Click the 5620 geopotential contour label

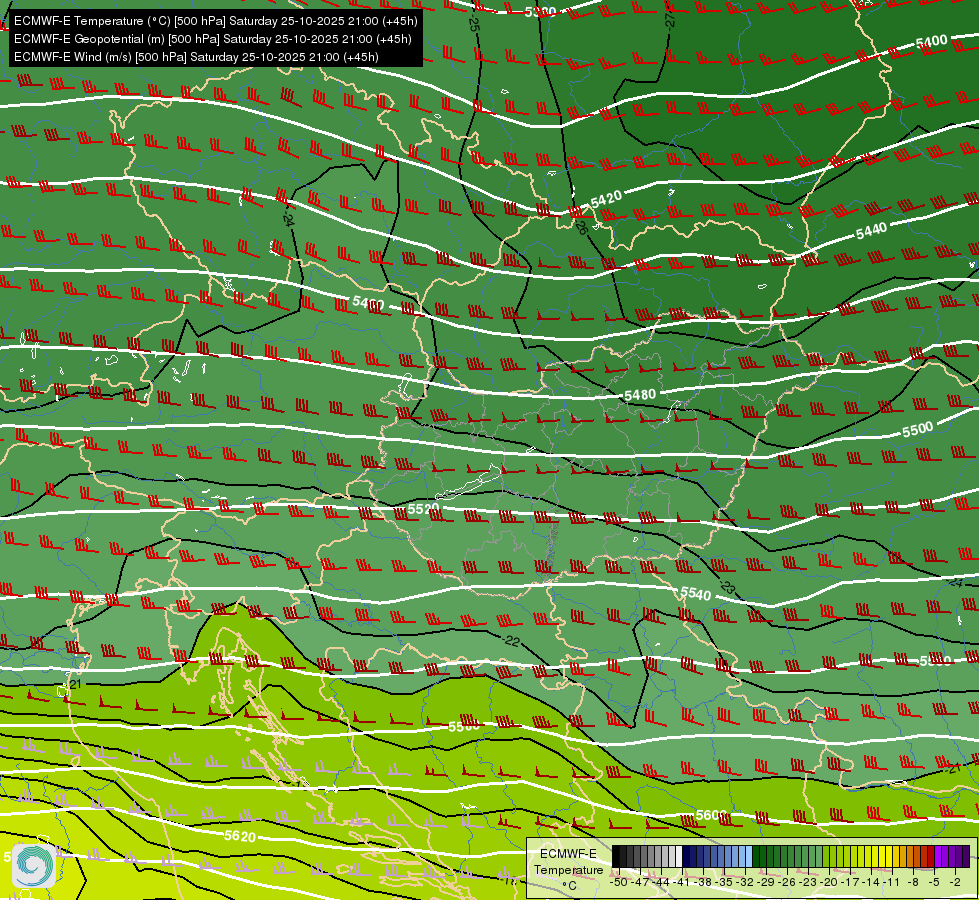point(240,836)
